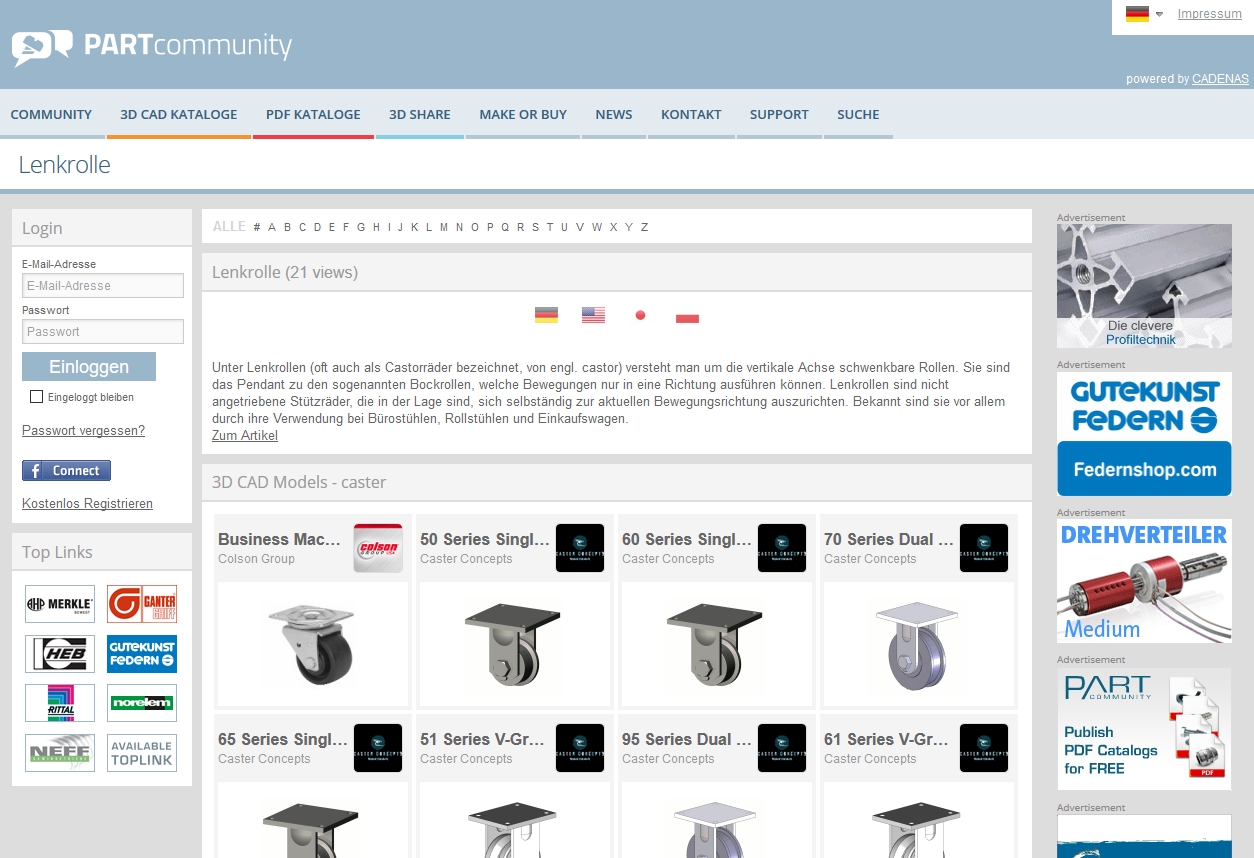Screen dimensions: 1254x858
Task: Open the NEFF top link logo
Action: (x=60, y=753)
